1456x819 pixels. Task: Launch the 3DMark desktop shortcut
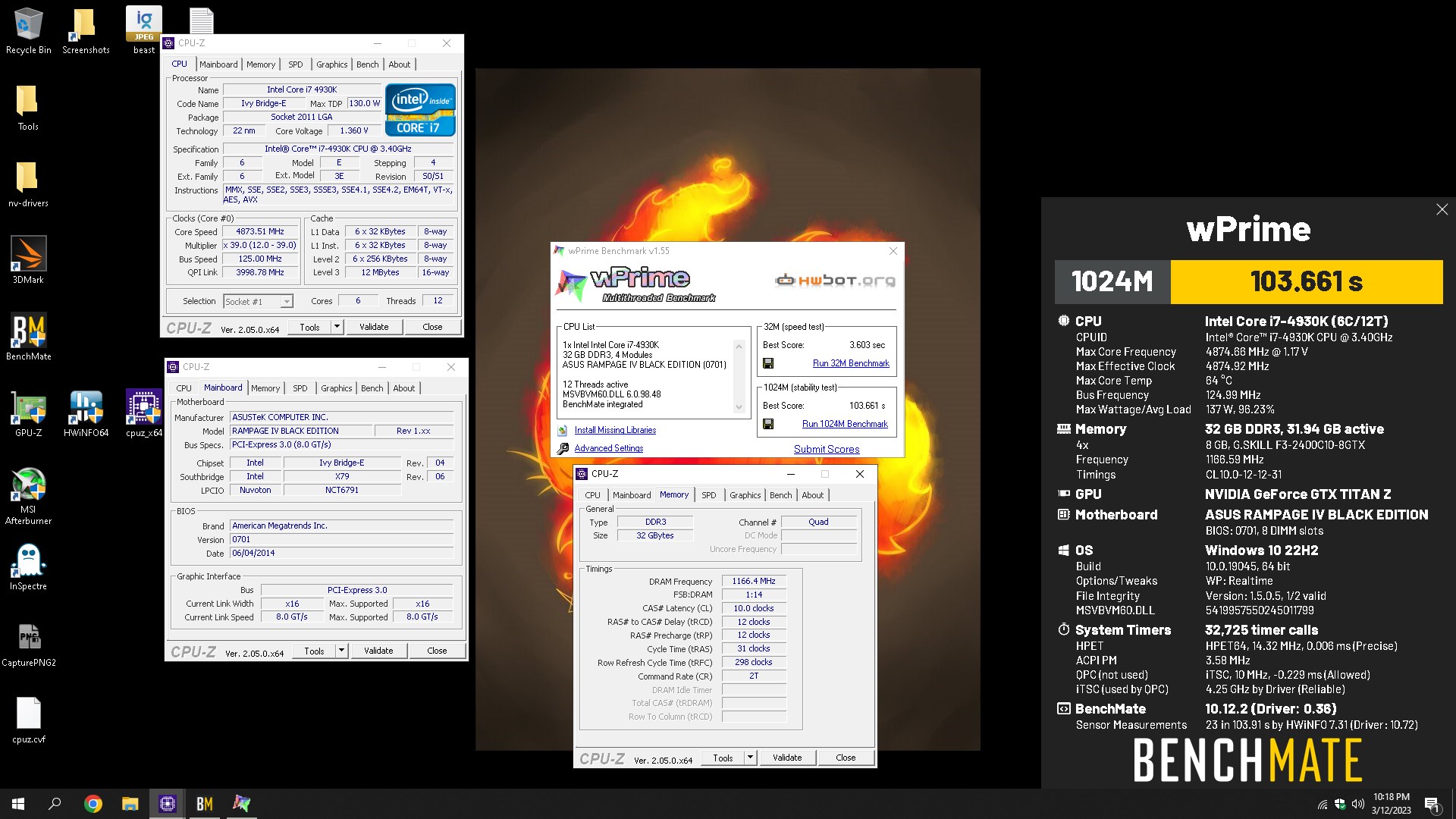(x=28, y=260)
